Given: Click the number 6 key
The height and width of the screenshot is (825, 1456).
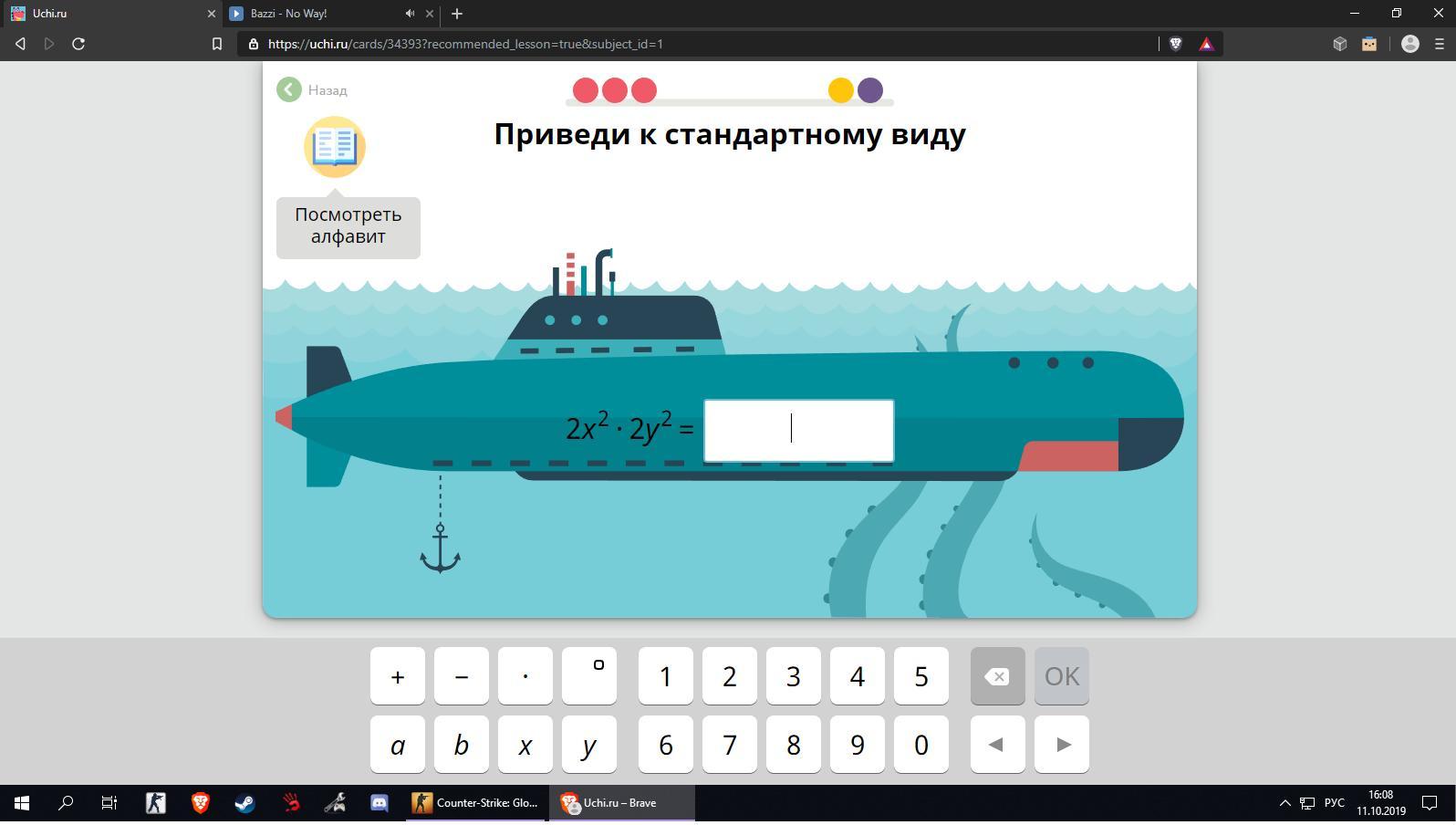Looking at the screenshot, I should point(666,745).
